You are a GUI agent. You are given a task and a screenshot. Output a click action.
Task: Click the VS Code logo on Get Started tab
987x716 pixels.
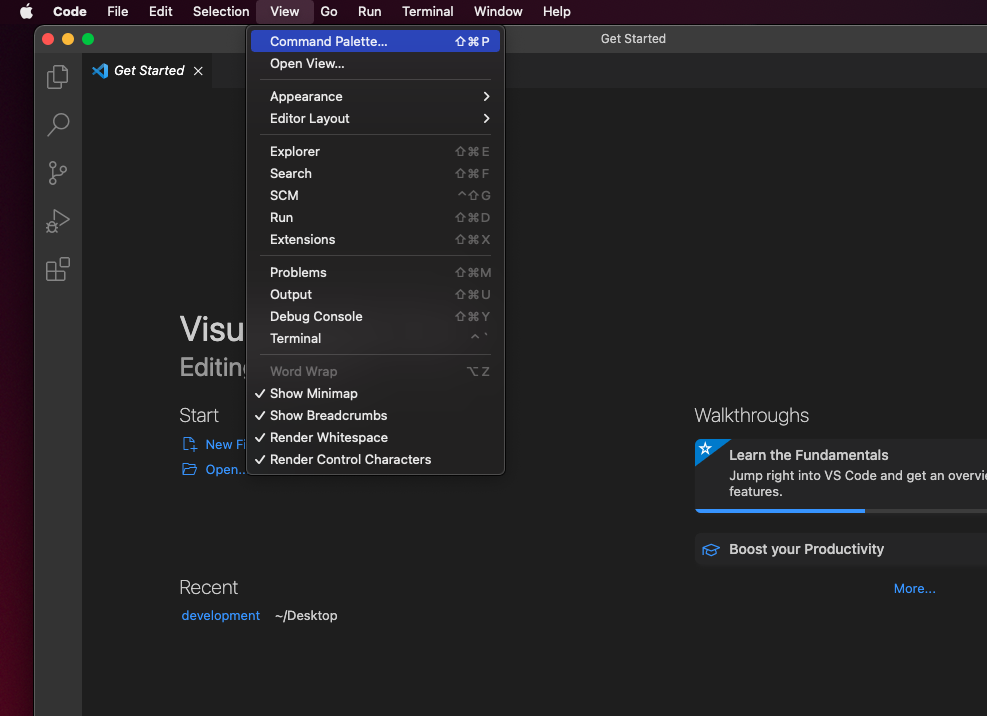pyautogui.click(x=100, y=71)
